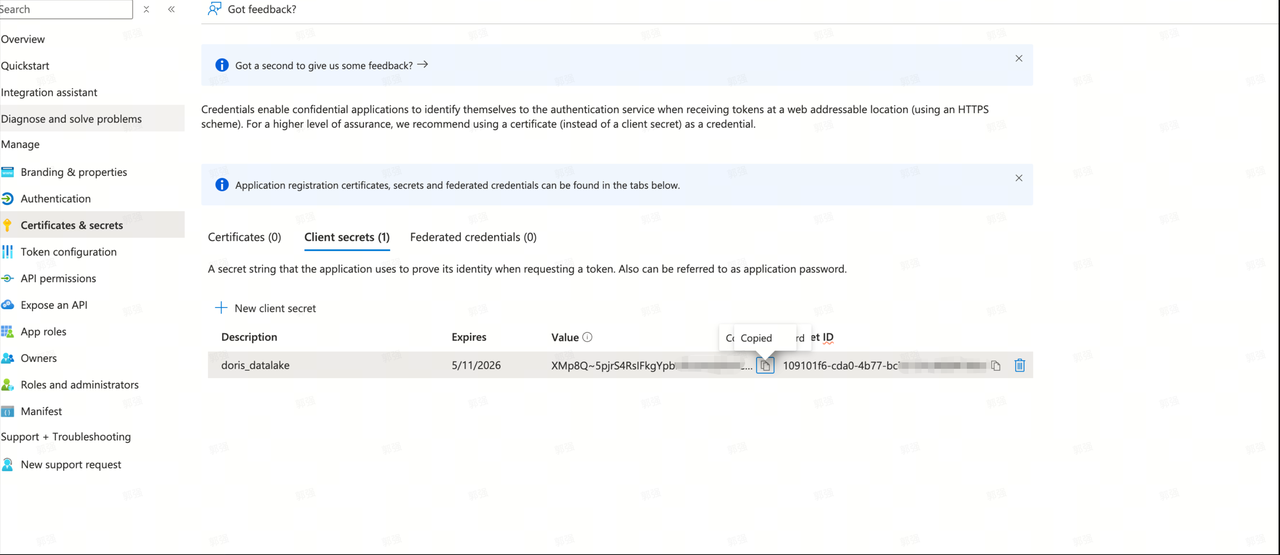Copy the Secret ID to clipboard
This screenshot has height=555, width=1280.
(996, 366)
